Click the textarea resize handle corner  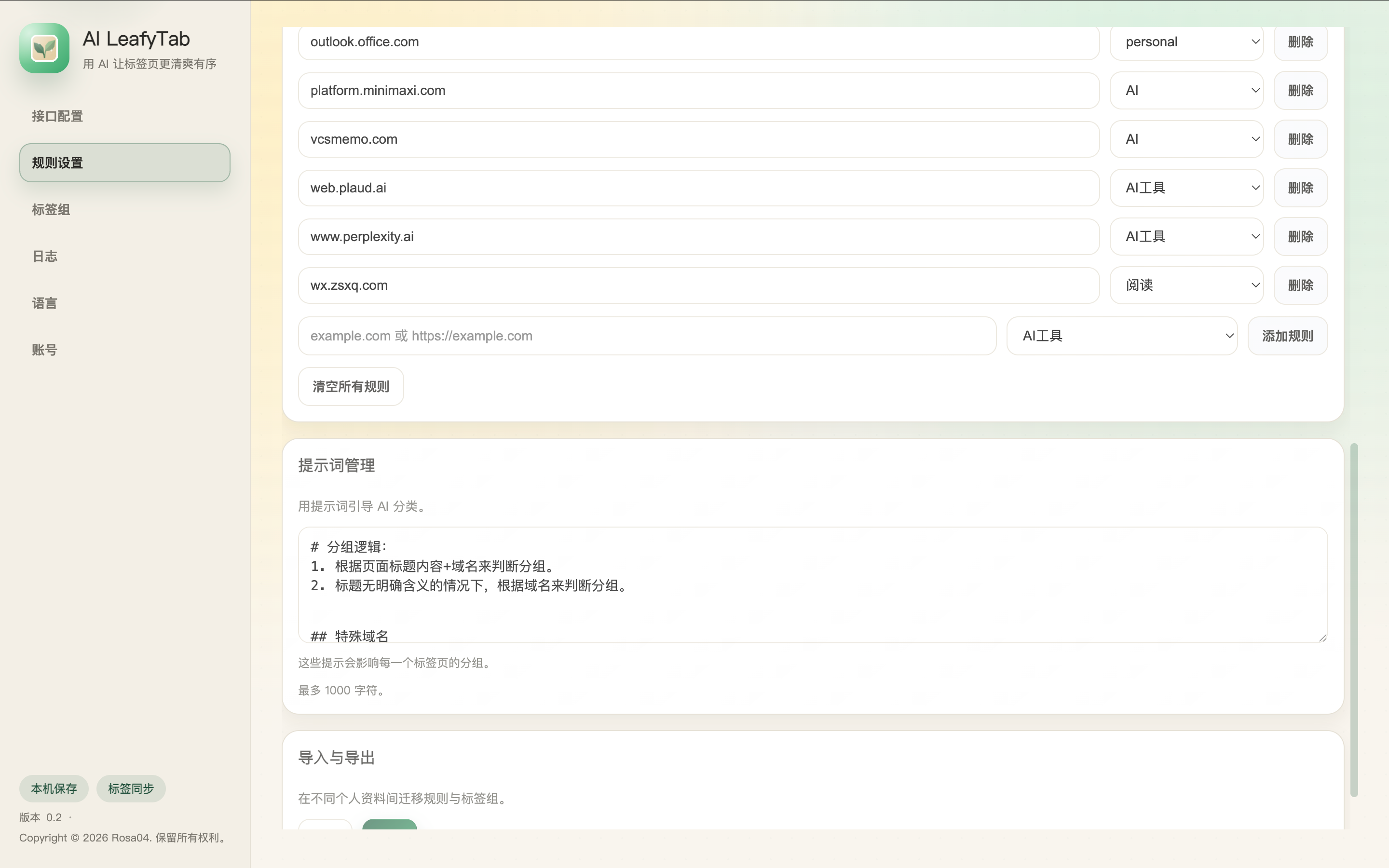coord(1322,637)
